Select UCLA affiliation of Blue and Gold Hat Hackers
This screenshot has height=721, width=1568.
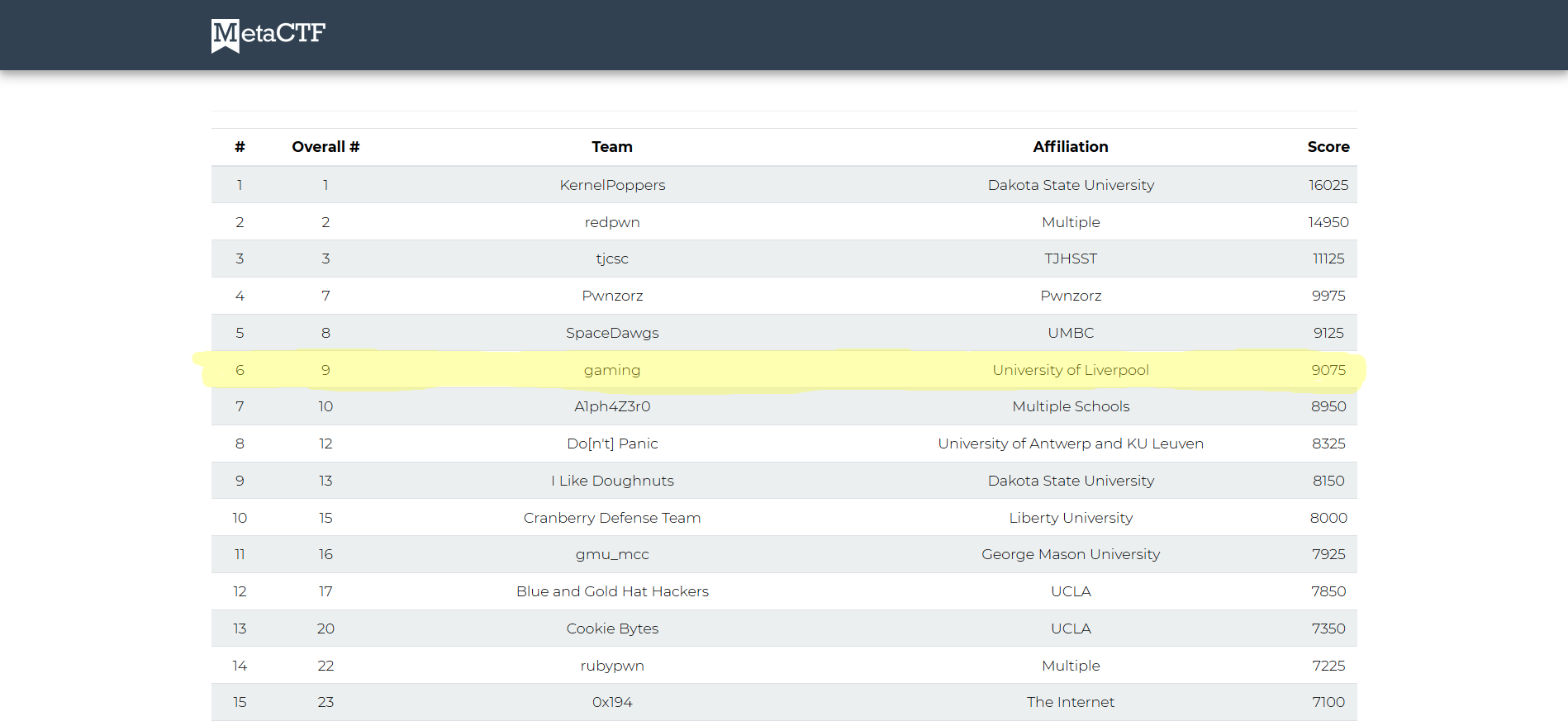[x=1071, y=591]
